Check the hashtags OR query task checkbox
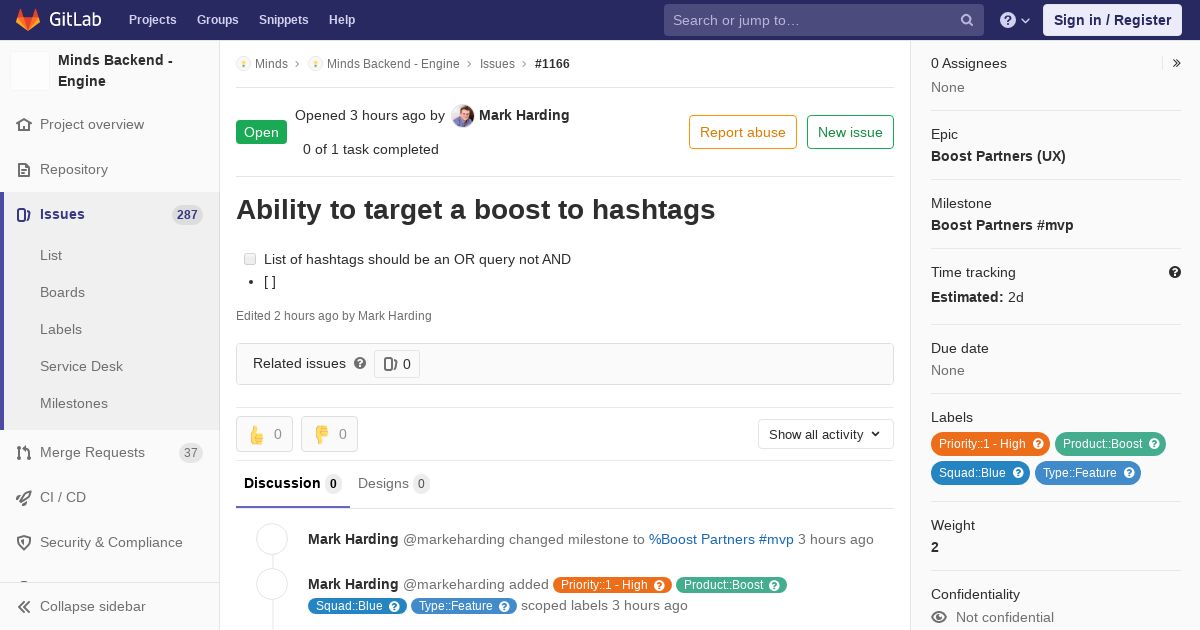The image size is (1200, 630). (250, 259)
